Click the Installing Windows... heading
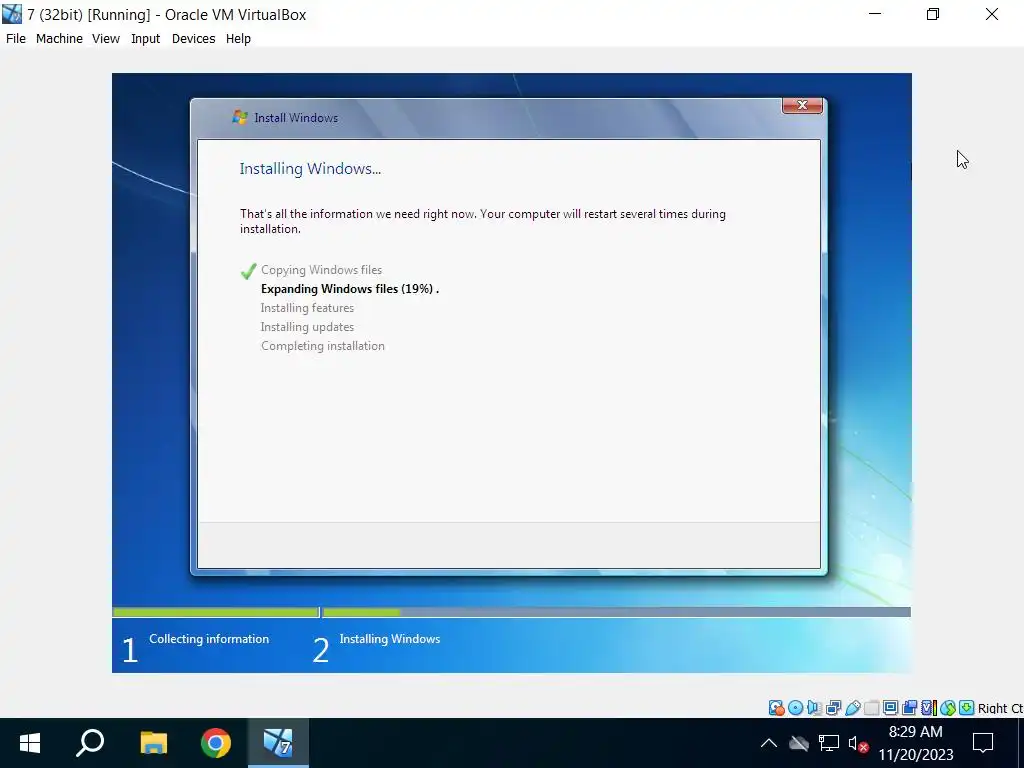This screenshot has height=768, width=1024. coord(310,168)
